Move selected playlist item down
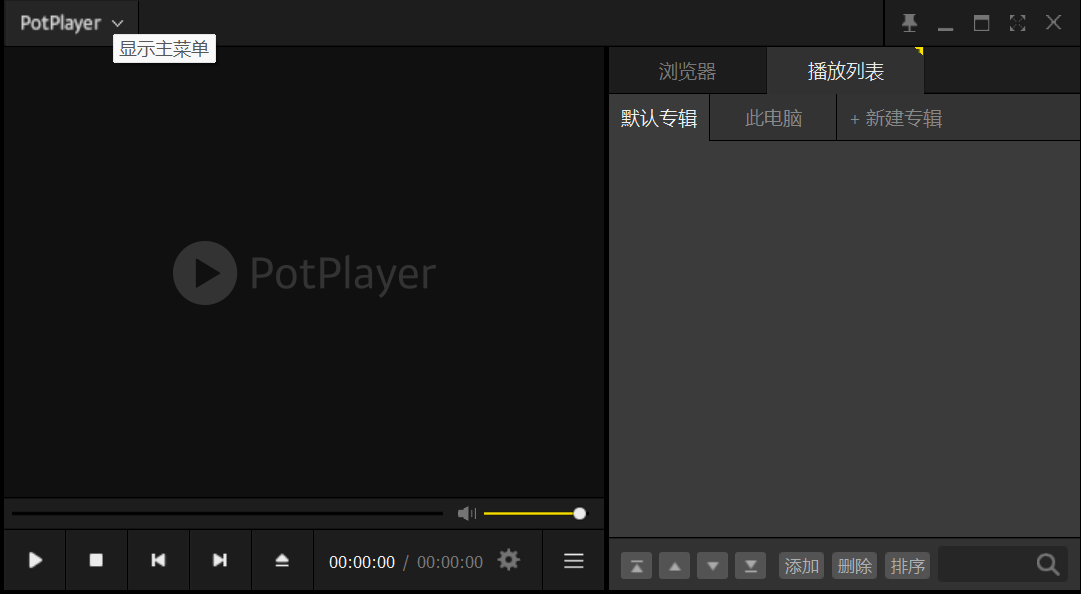Screen dimensions: 1081x594 (x=712, y=566)
